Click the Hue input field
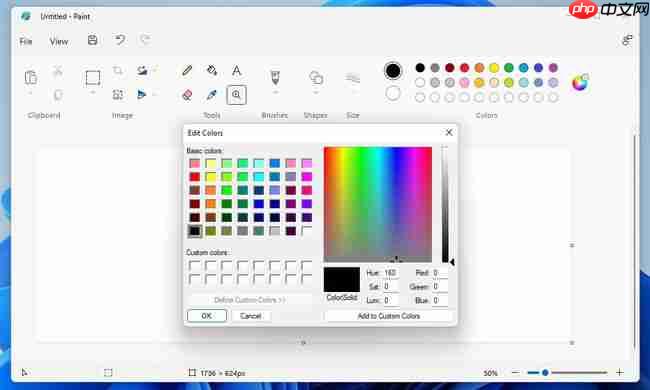Viewport: 650px width, 390px height. [391, 273]
